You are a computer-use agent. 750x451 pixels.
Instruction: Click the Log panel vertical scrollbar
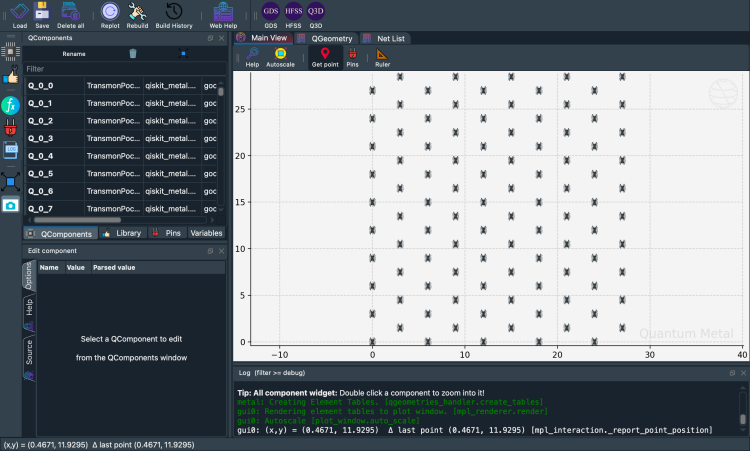(x=743, y=419)
